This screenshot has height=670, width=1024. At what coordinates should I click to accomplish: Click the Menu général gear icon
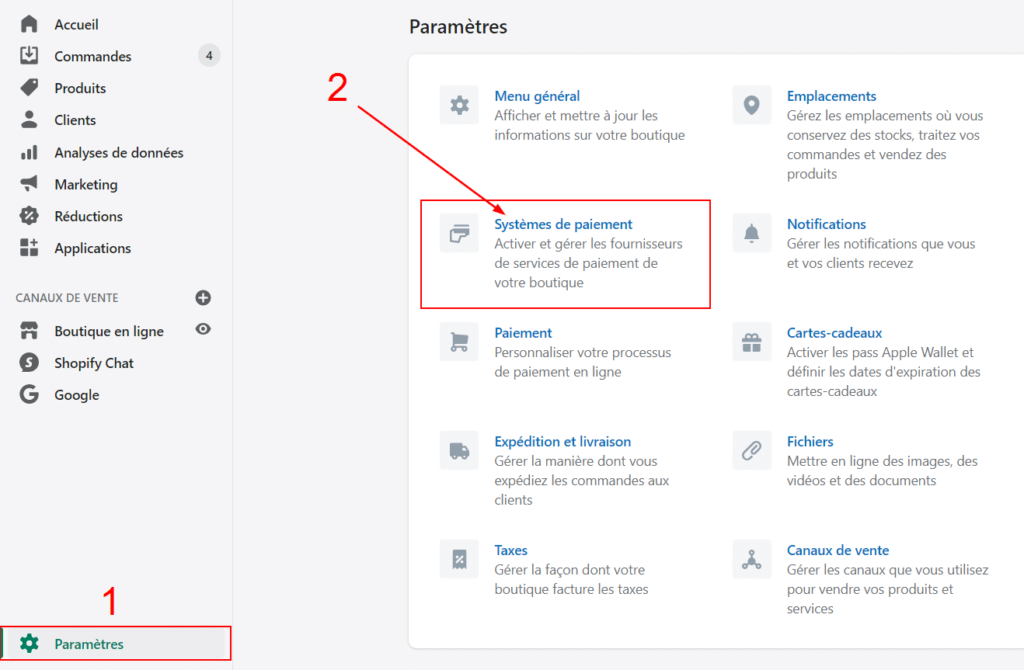click(x=459, y=105)
